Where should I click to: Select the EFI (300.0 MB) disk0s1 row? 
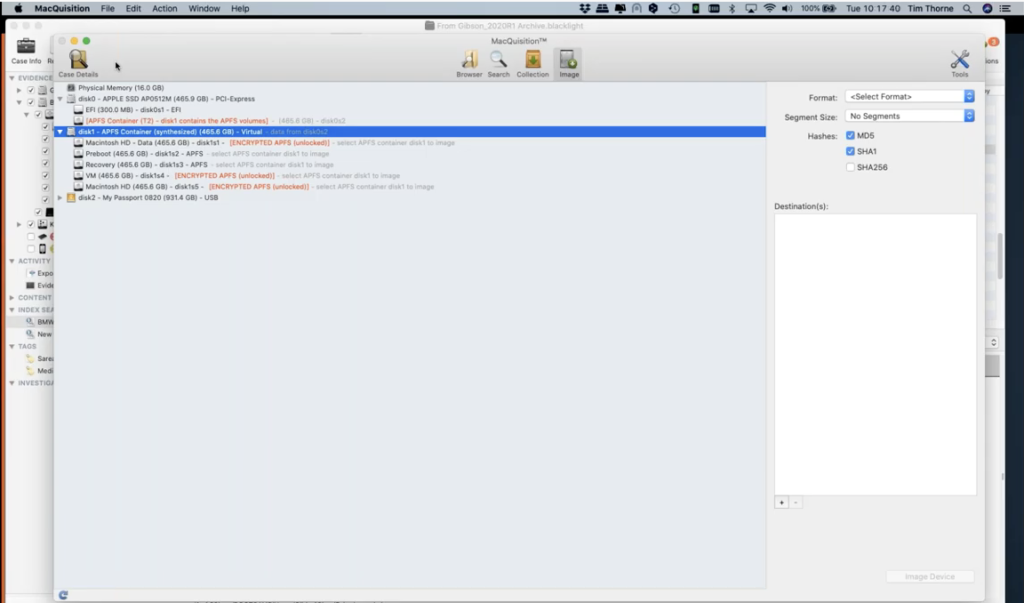point(410,110)
